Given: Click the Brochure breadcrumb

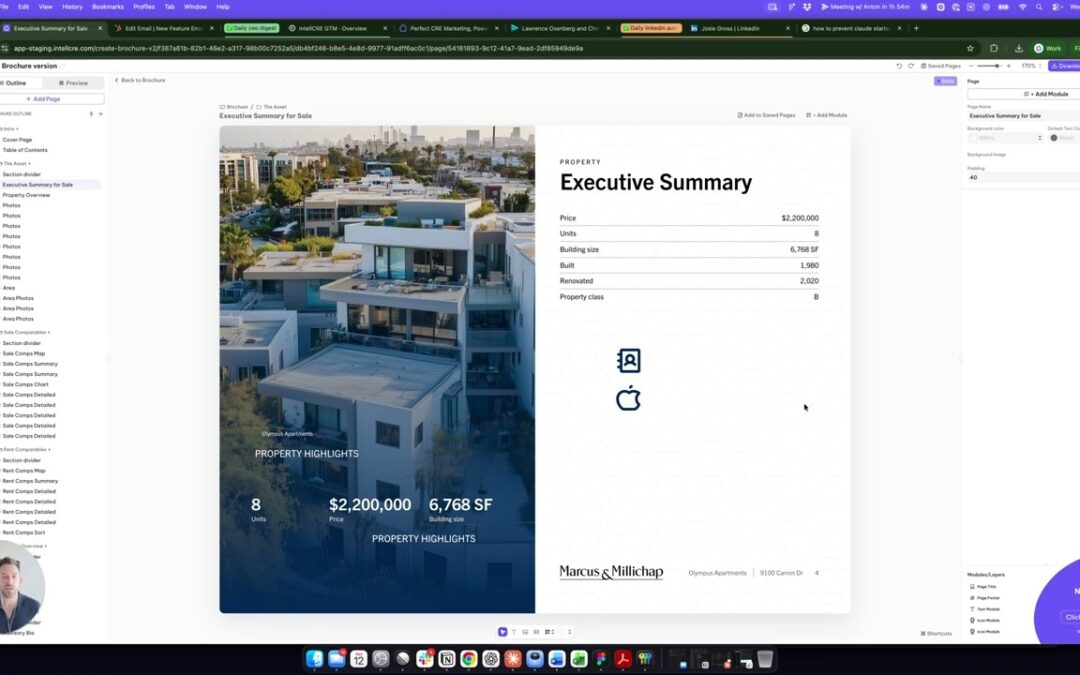Looking at the screenshot, I should [x=234, y=107].
